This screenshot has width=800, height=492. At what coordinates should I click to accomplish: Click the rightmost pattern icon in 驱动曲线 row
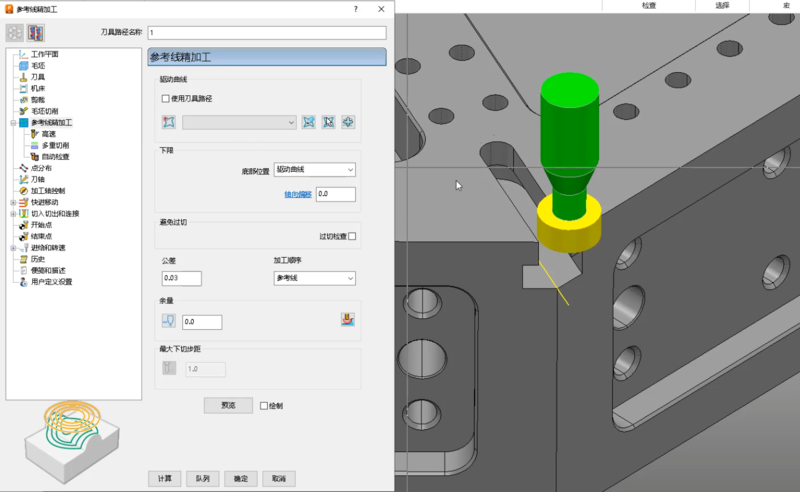[348, 122]
